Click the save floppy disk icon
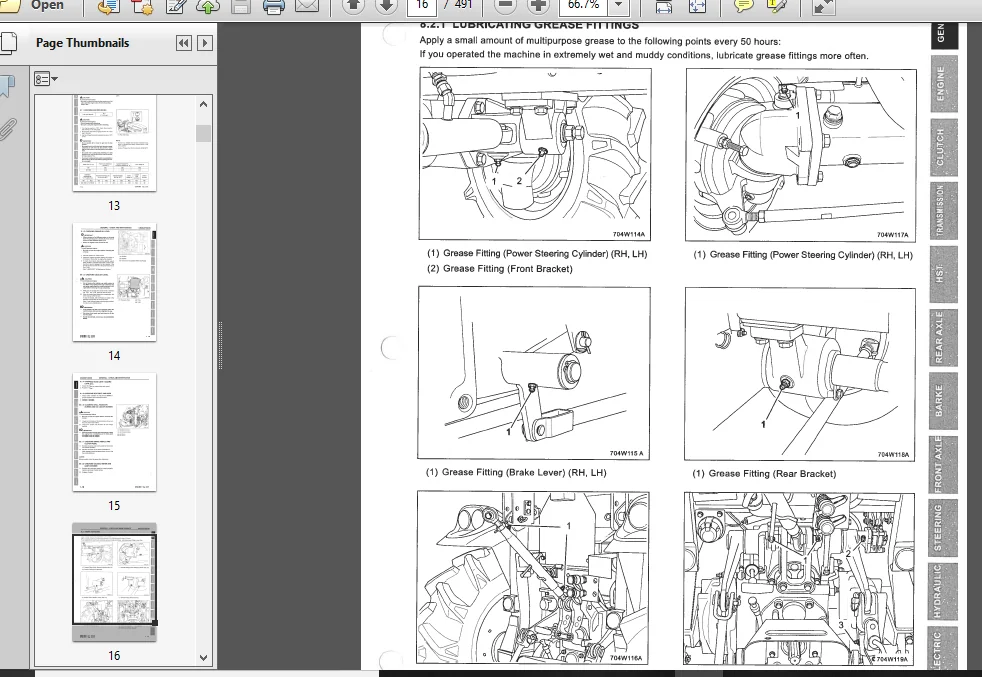Screen dimensions: 982x677 [241, 6]
